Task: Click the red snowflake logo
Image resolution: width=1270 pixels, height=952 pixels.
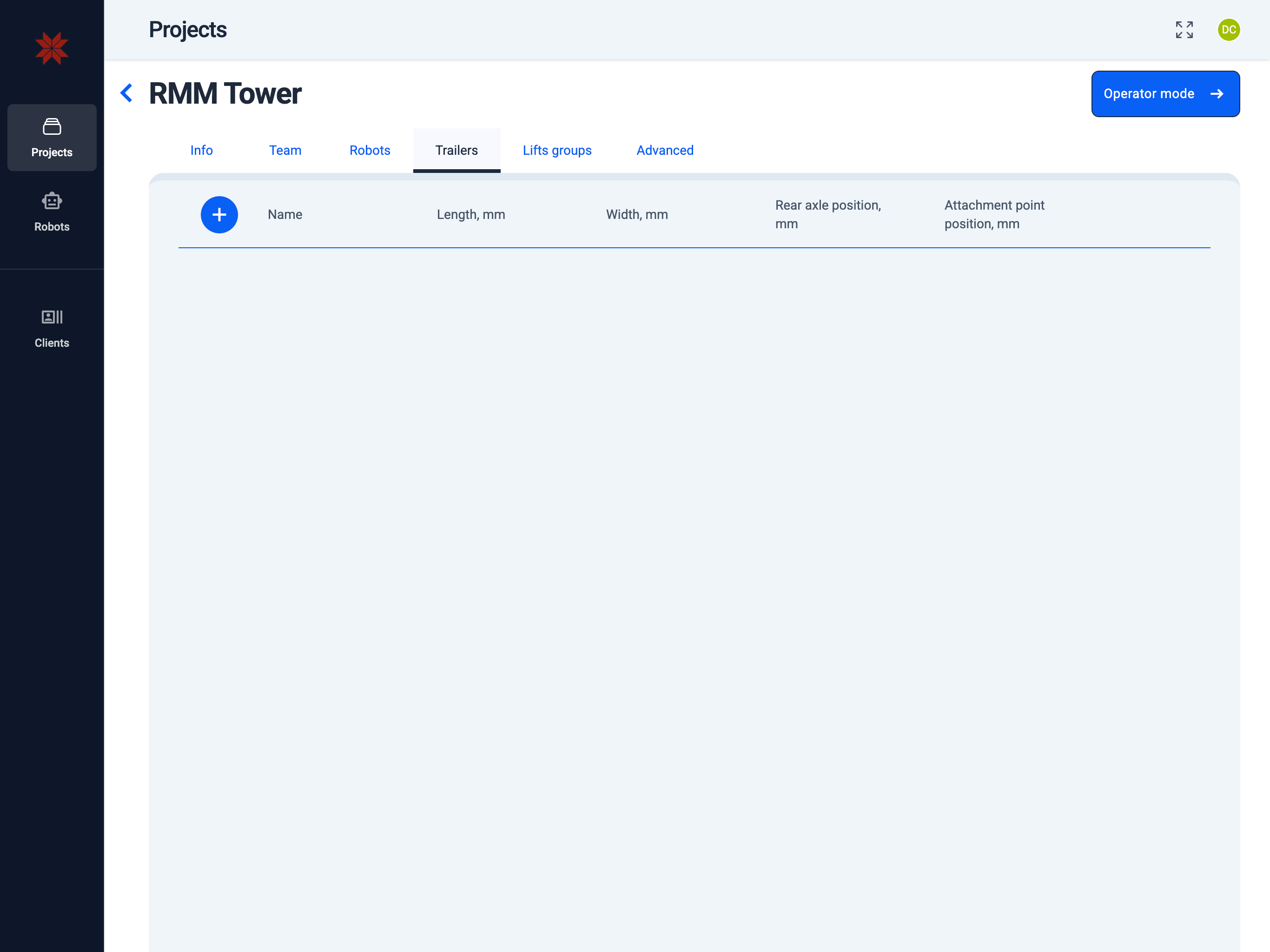Action: pyautogui.click(x=52, y=48)
